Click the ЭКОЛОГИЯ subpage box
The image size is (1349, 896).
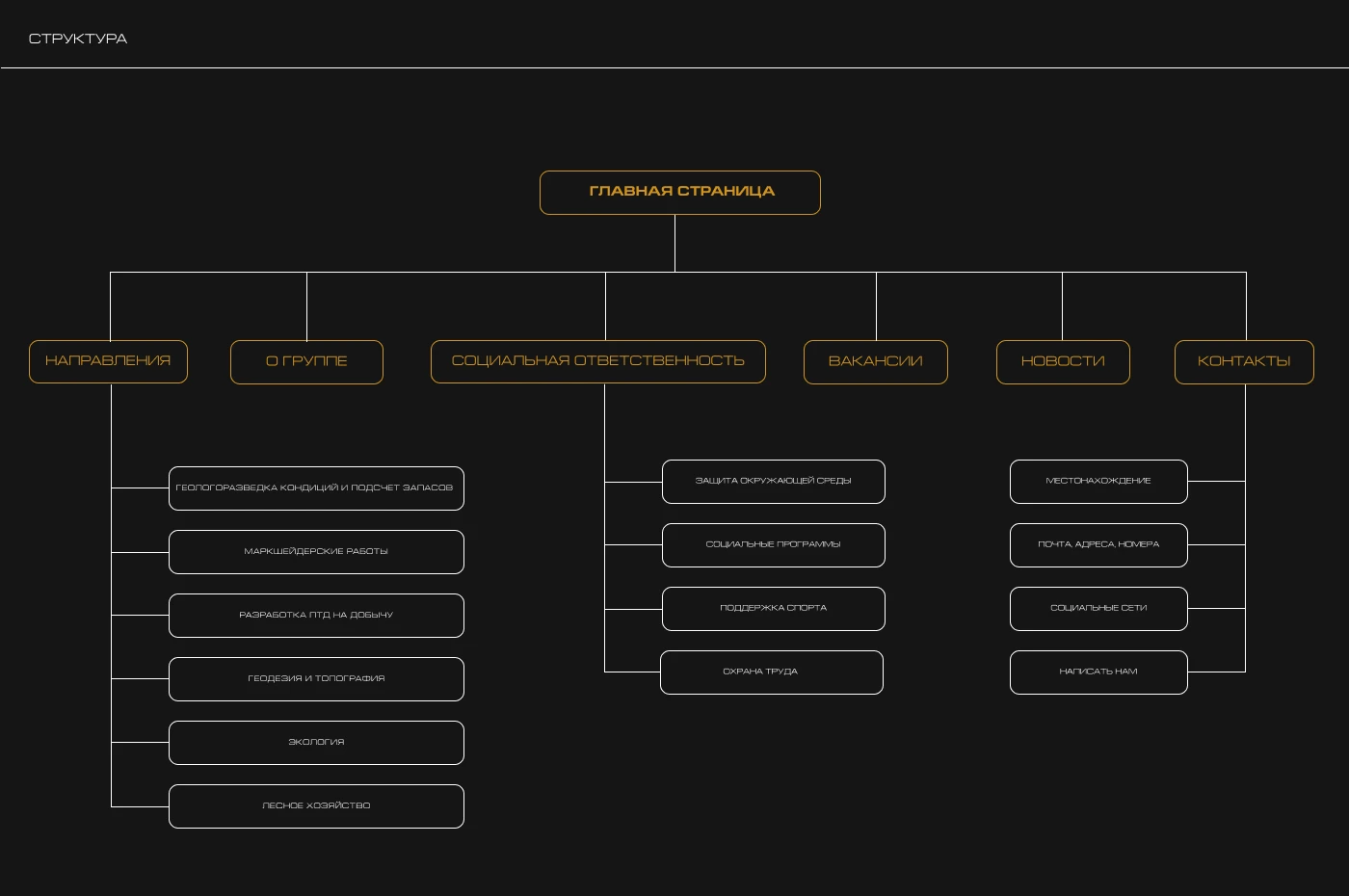[316, 743]
